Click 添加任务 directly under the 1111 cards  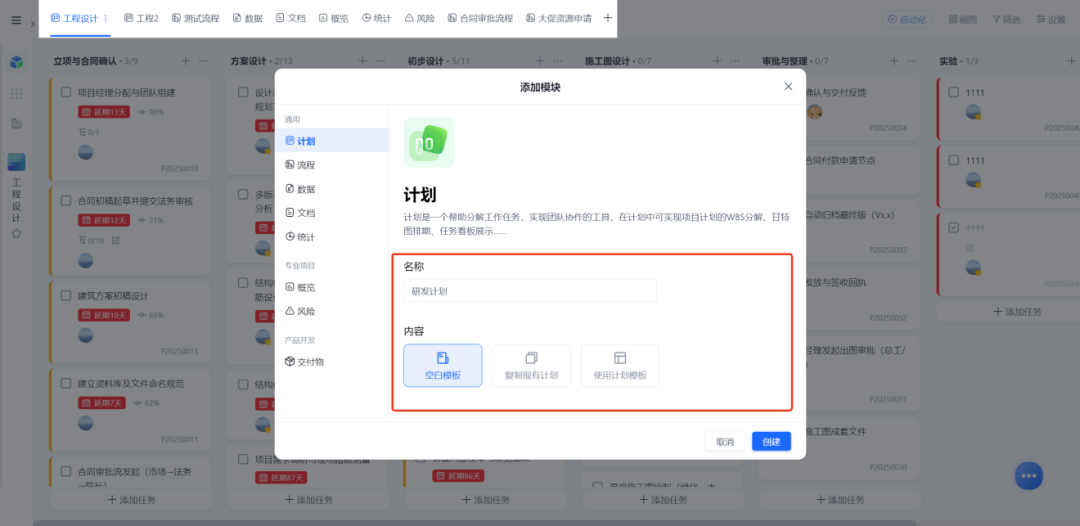[1018, 311]
